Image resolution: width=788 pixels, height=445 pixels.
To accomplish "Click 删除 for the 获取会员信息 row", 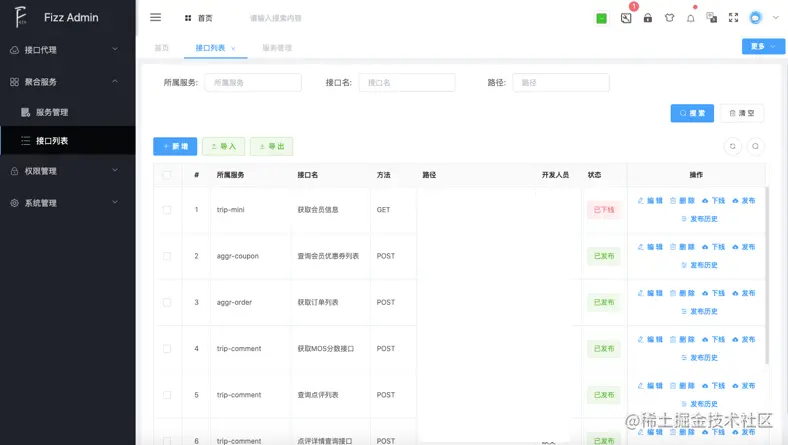I will click(682, 201).
